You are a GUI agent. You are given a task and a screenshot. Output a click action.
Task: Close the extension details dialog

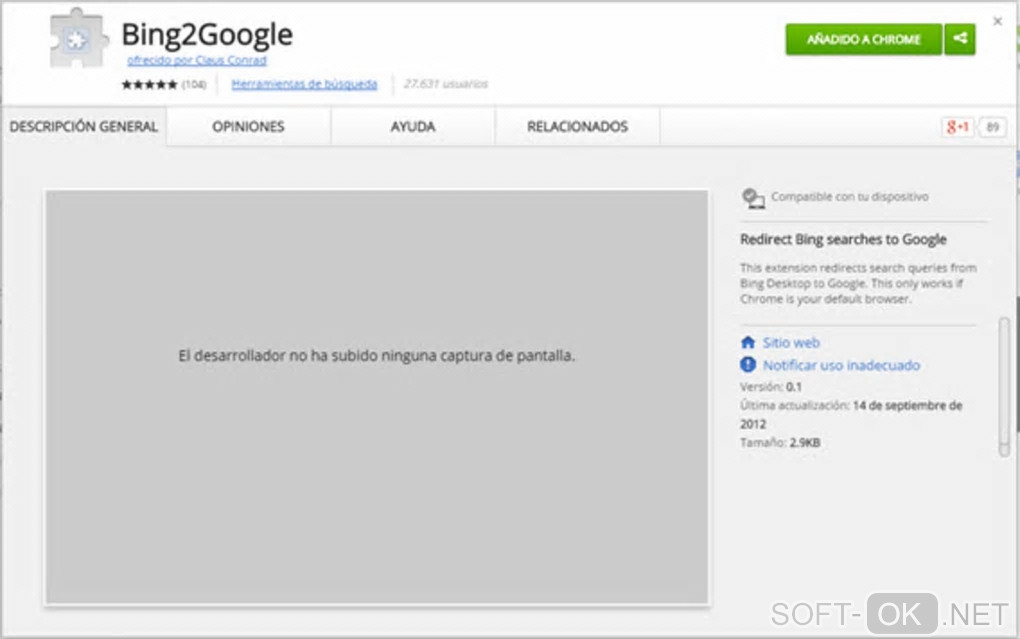pos(997,21)
